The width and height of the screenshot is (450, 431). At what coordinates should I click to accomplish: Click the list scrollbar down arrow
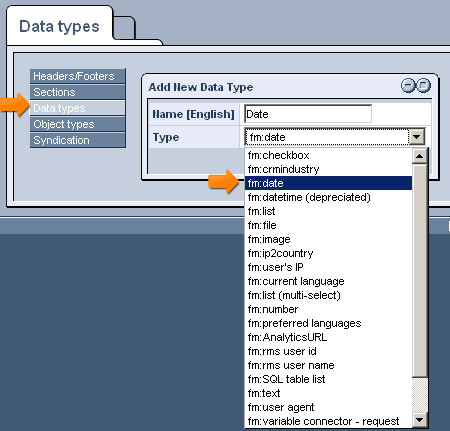pyautogui.click(x=420, y=420)
